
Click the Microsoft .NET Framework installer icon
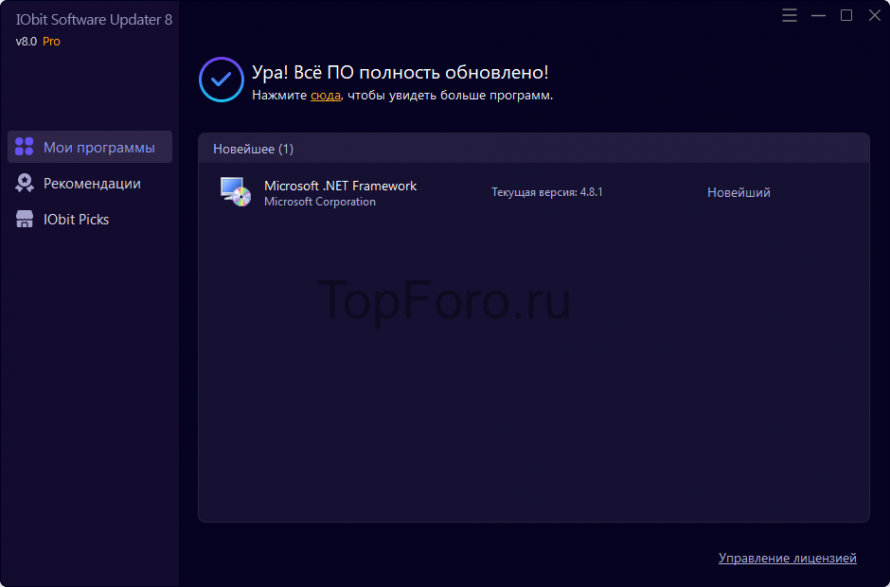pyautogui.click(x=236, y=192)
